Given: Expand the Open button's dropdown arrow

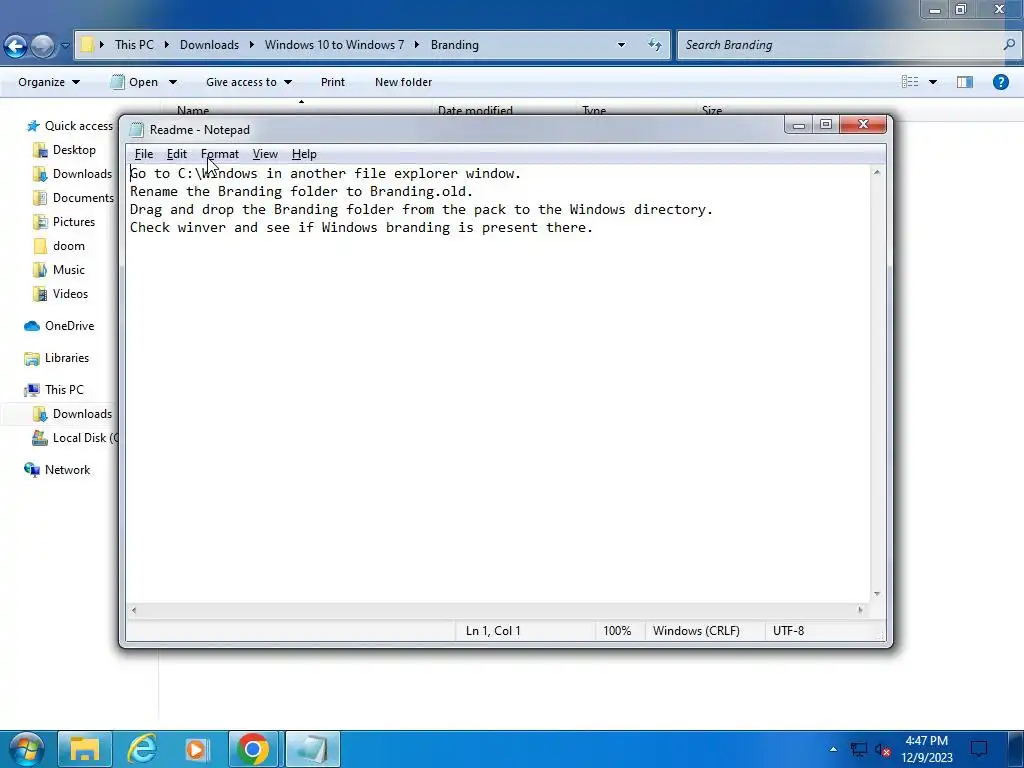Looking at the screenshot, I should [x=172, y=82].
